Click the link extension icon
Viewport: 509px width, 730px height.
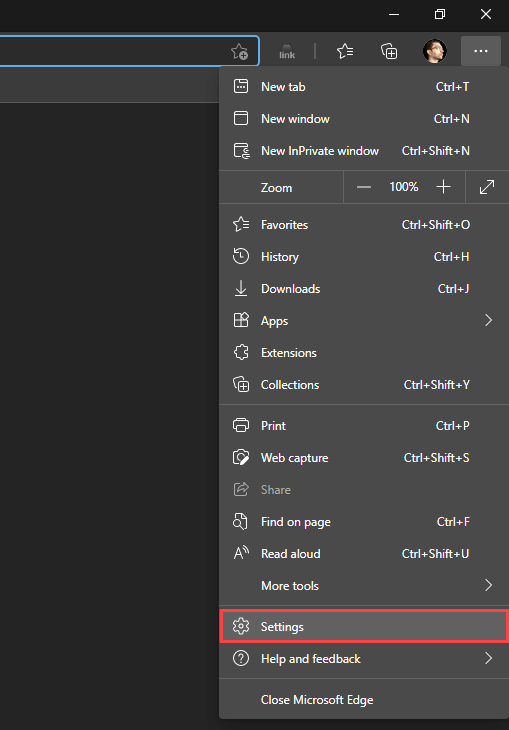point(287,51)
